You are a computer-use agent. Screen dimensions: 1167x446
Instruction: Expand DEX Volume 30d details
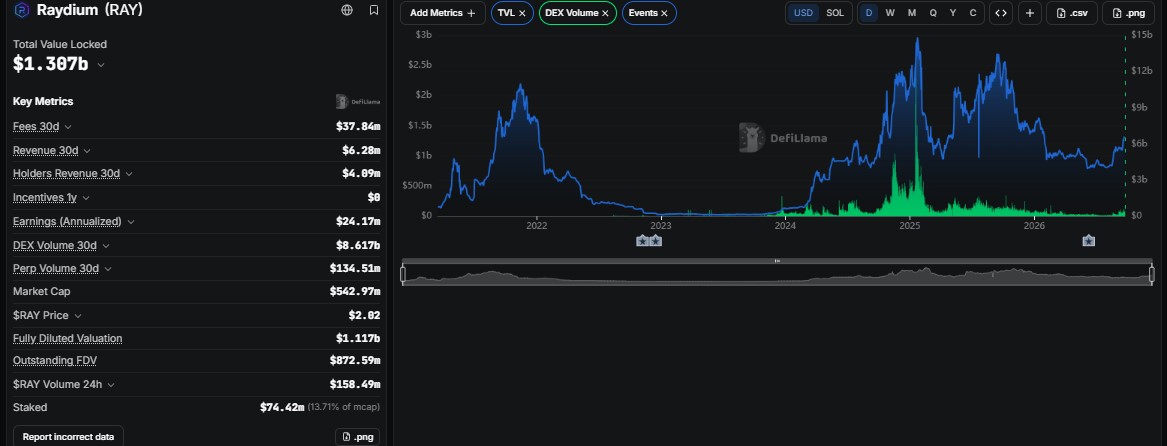[105, 246]
